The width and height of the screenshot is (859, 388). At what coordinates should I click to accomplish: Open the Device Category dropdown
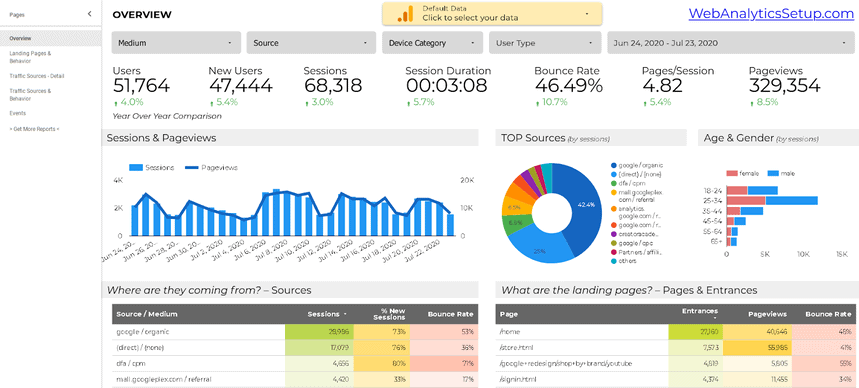tap(432, 43)
